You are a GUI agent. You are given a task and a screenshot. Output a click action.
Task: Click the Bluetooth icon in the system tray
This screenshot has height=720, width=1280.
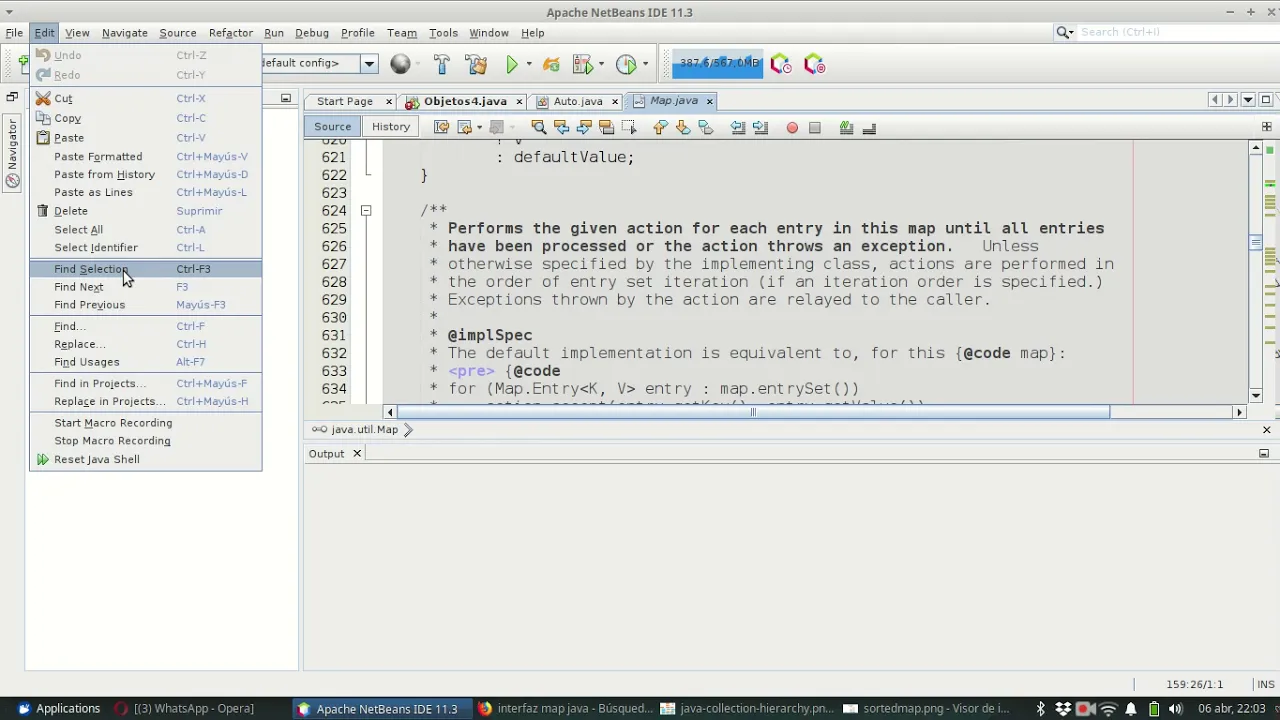click(x=1040, y=709)
